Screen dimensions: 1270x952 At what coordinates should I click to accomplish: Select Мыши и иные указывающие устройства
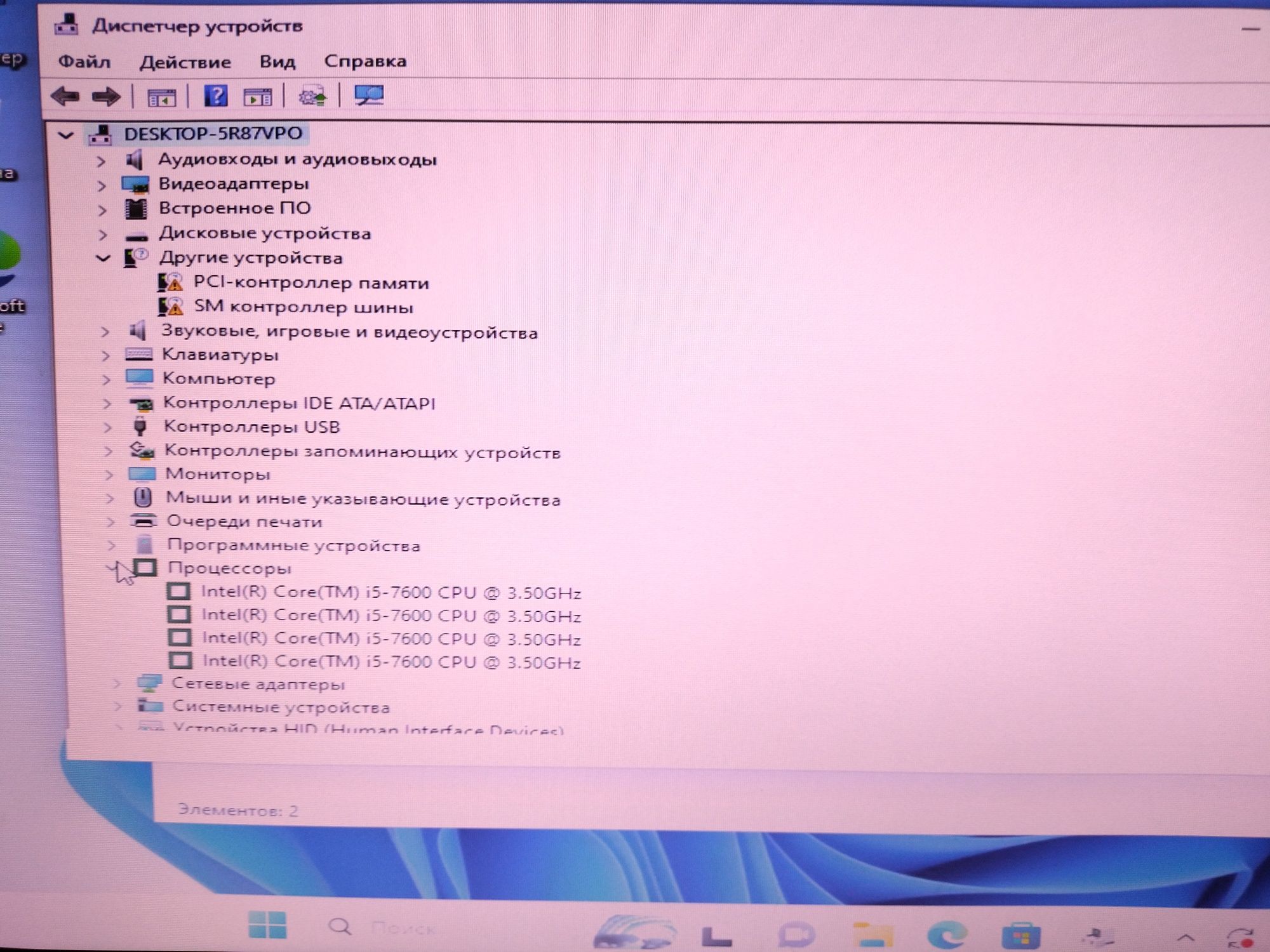[363, 499]
